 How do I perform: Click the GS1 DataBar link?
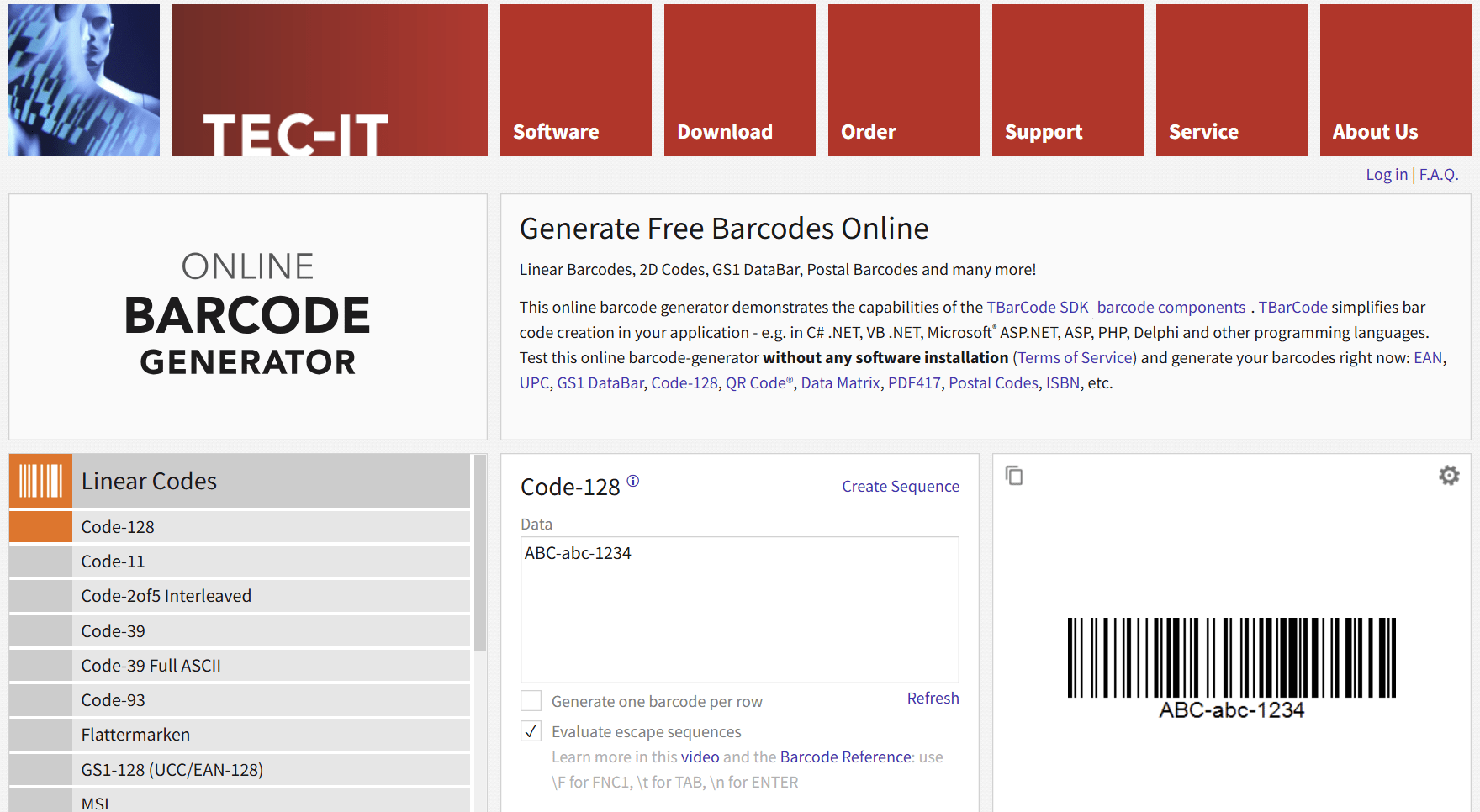[x=600, y=382]
